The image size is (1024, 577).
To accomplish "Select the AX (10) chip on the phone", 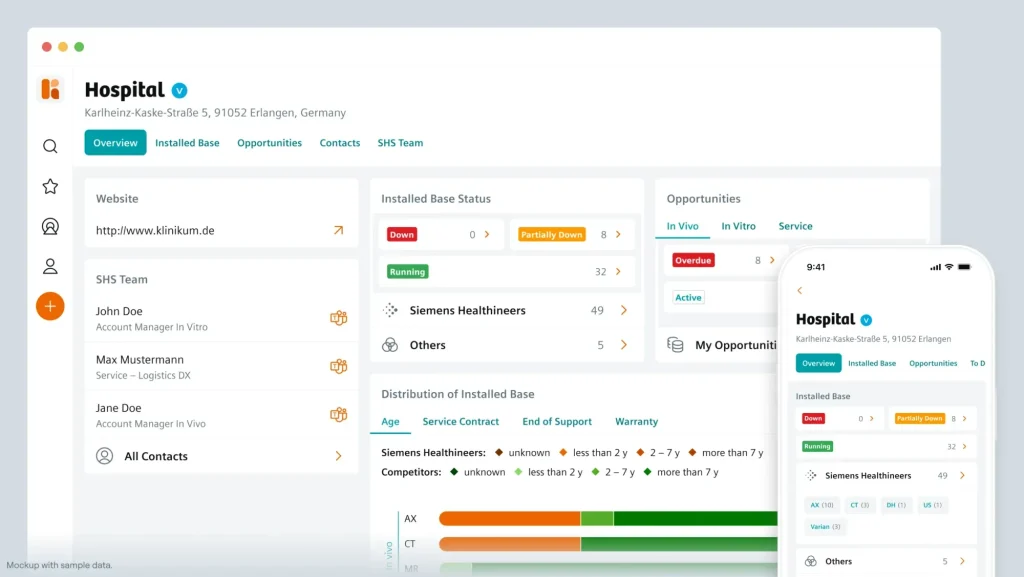I will 820,505.
